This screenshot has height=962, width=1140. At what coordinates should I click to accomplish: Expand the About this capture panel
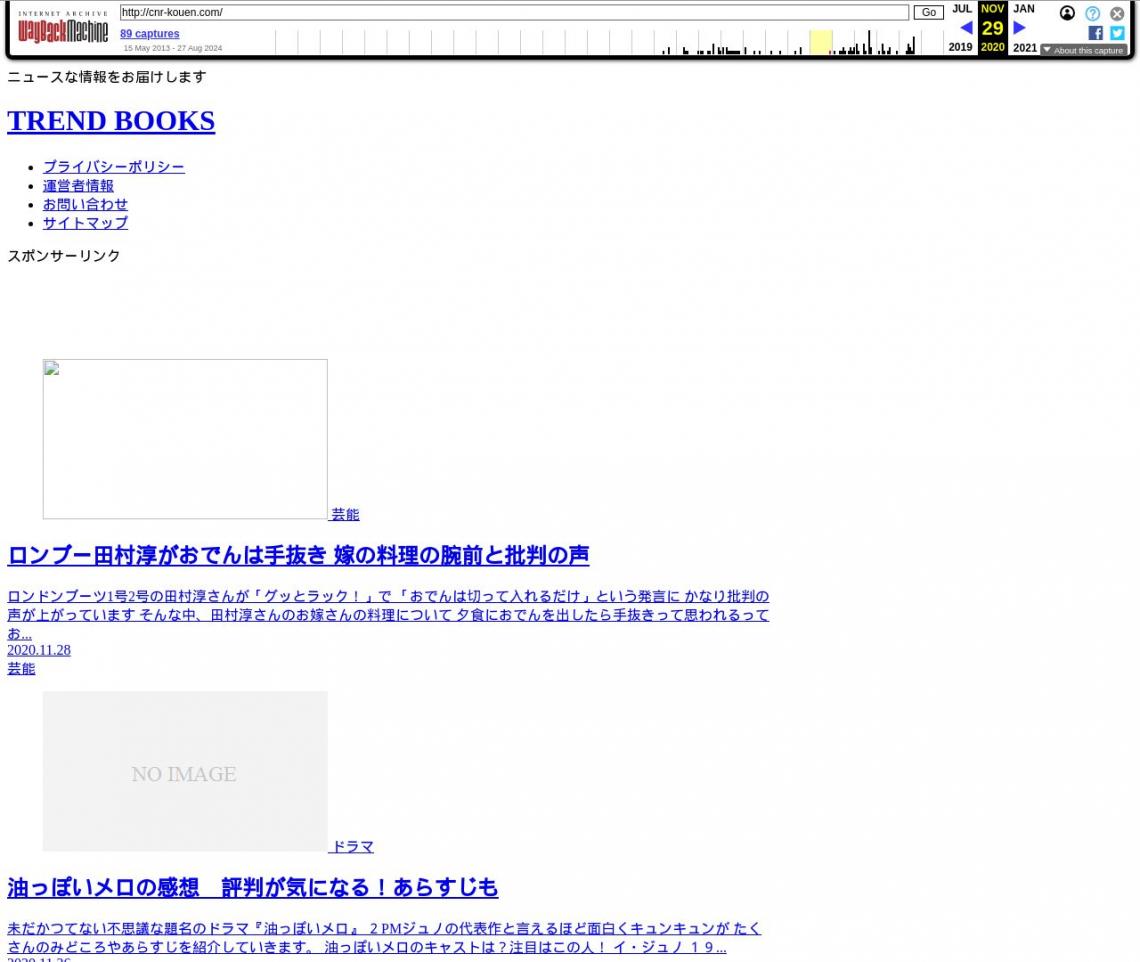(1083, 50)
